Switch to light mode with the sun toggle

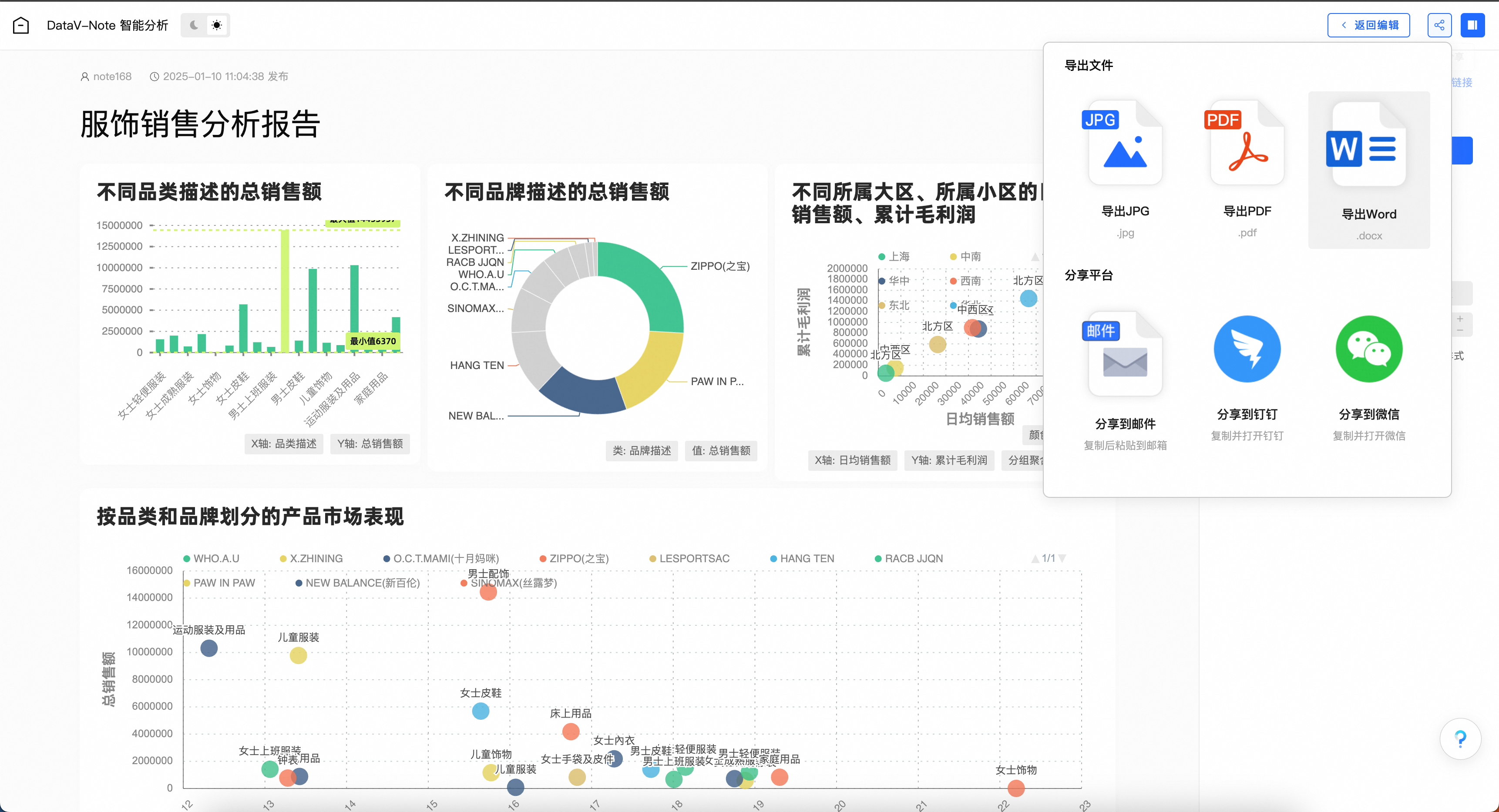pos(216,25)
